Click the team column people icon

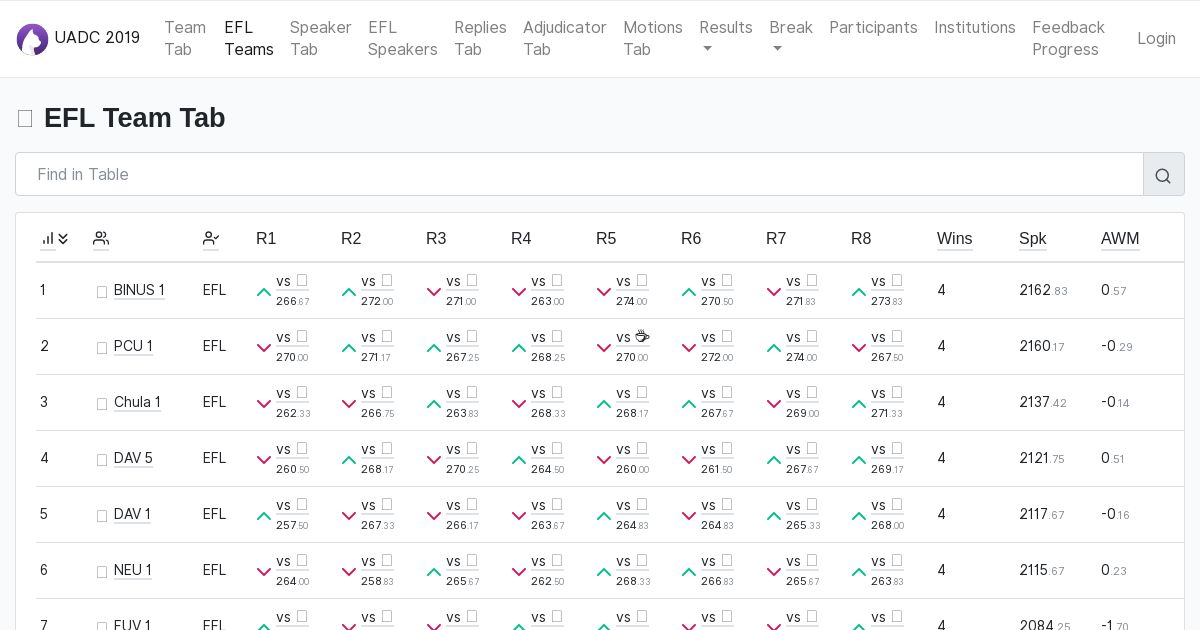pos(101,239)
